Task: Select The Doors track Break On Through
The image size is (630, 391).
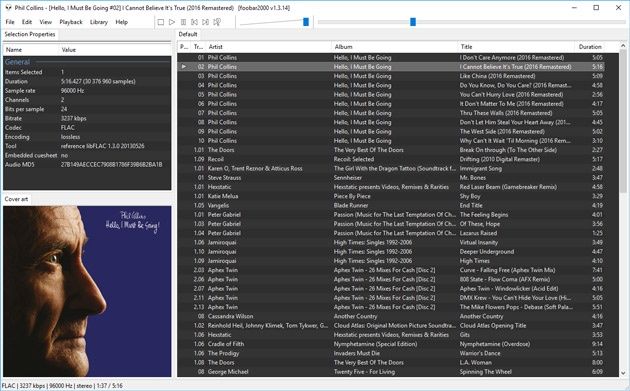Action: 391,150
